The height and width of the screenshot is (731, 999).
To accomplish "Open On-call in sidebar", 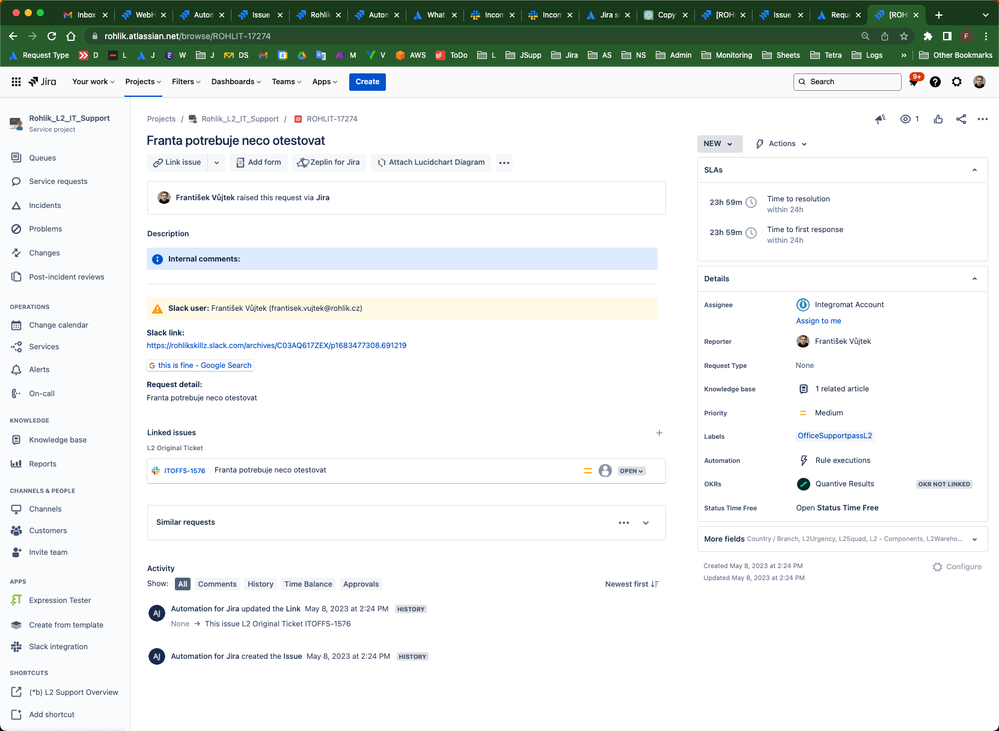I will point(41,393).
